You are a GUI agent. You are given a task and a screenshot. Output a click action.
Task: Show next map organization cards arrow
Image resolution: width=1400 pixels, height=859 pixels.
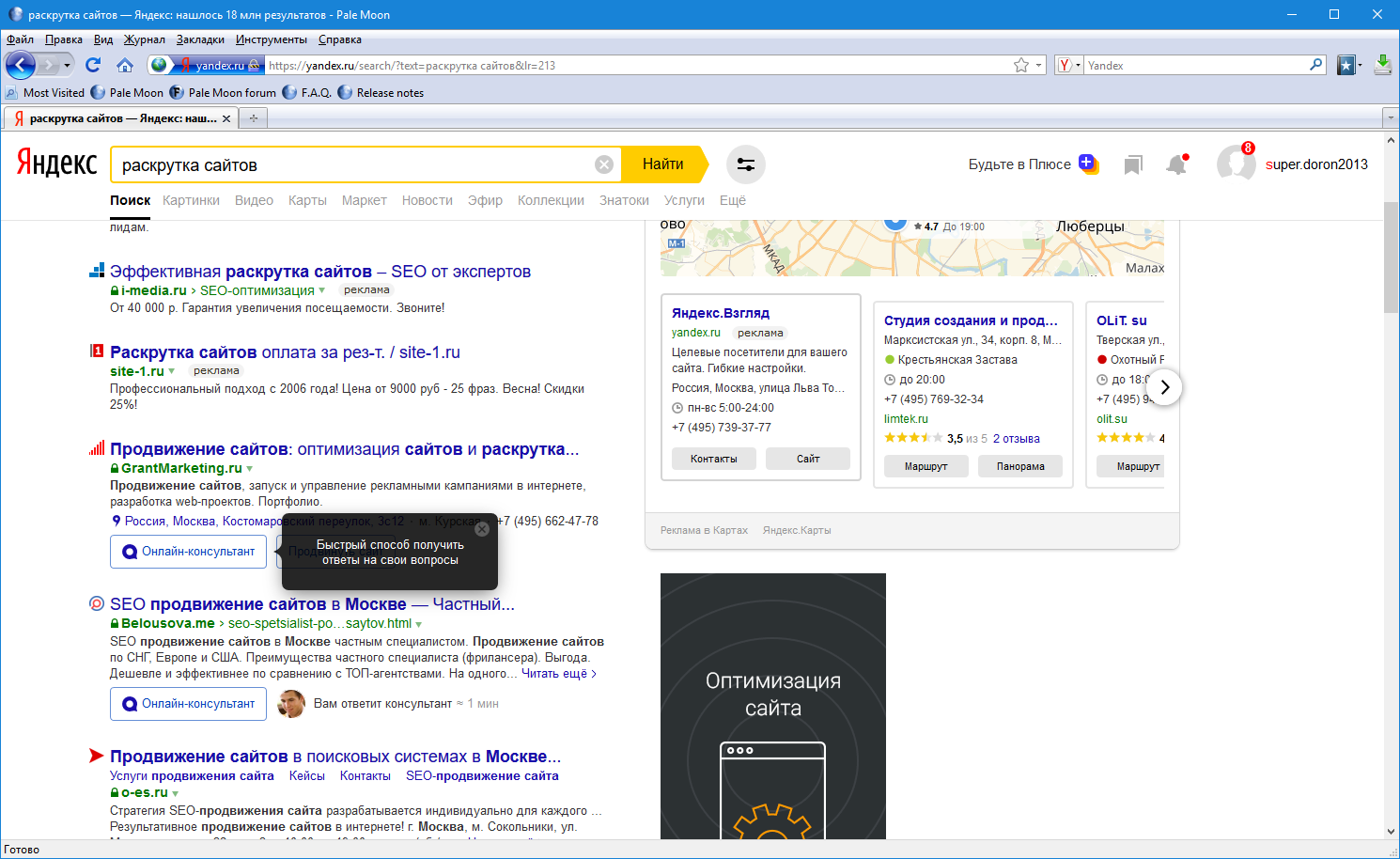click(x=1164, y=387)
